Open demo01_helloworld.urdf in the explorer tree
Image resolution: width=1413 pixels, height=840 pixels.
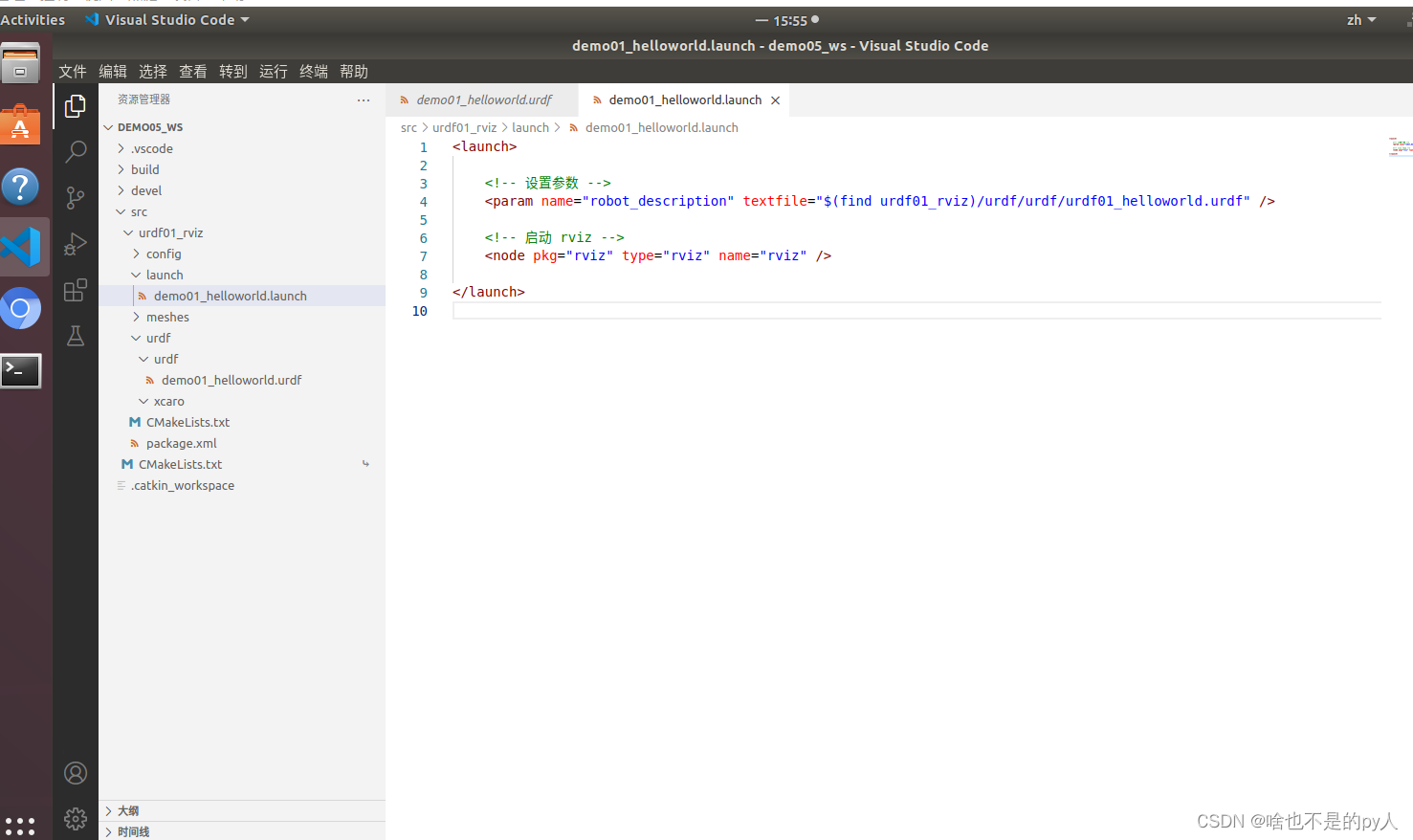point(242,380)
